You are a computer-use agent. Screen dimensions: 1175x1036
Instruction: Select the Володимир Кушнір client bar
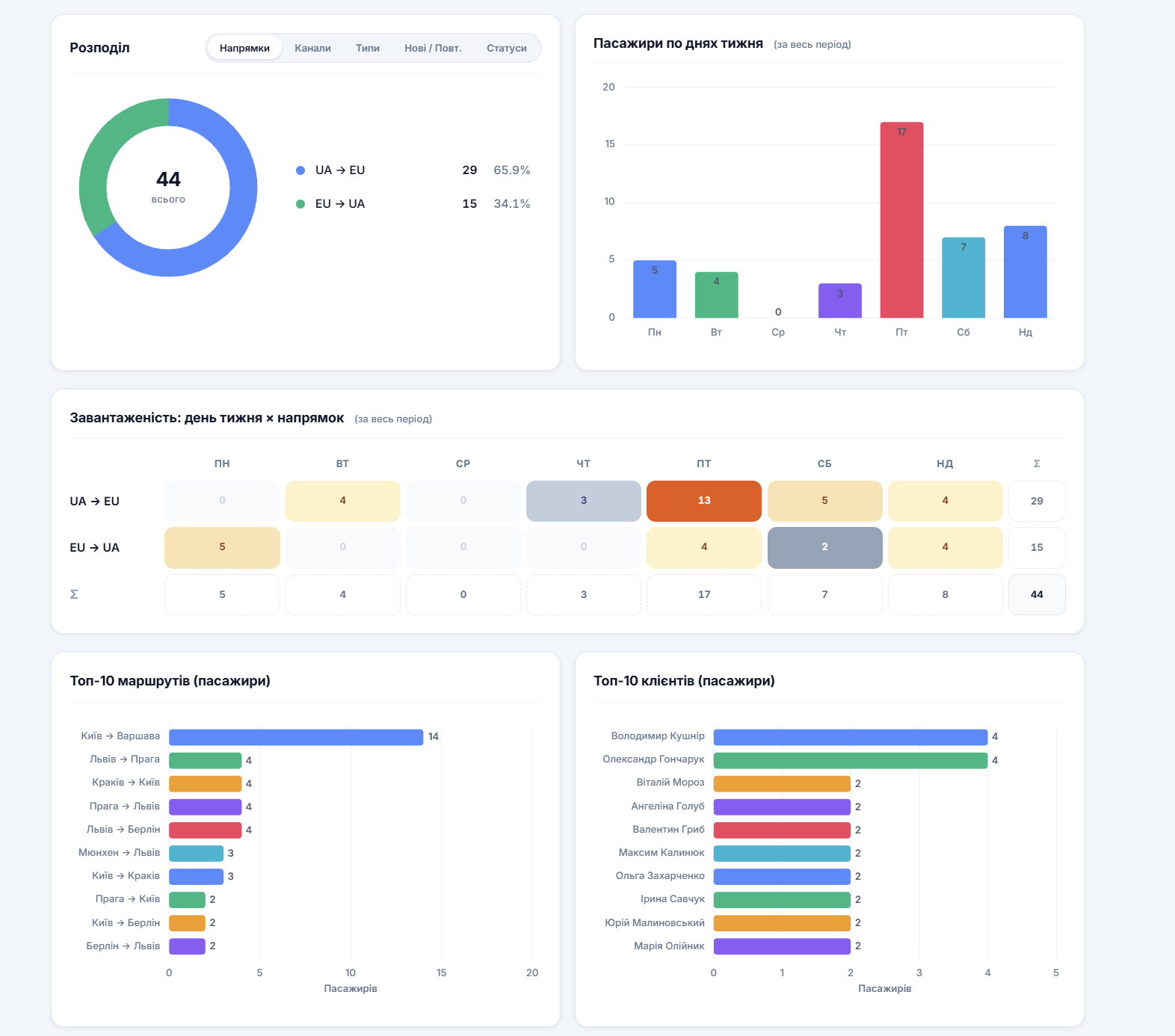click(851, 737)
